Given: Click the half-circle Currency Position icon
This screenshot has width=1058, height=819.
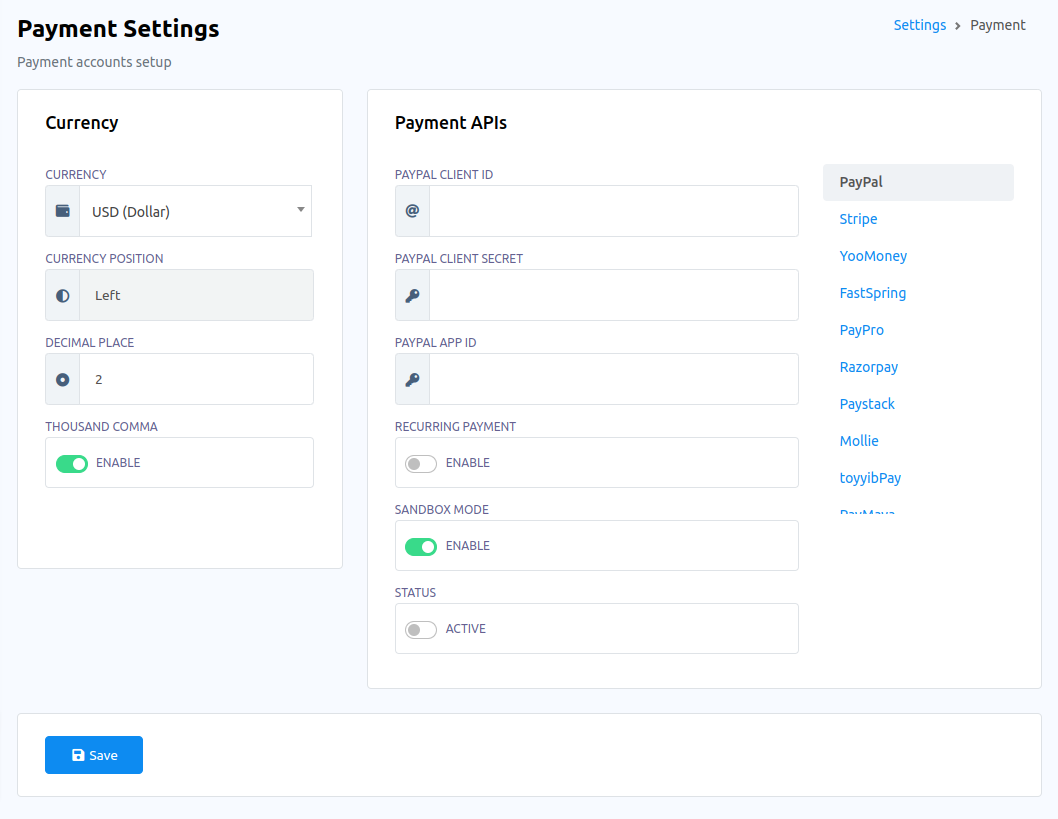Looking at the screenshot, I should click(63, 296).
